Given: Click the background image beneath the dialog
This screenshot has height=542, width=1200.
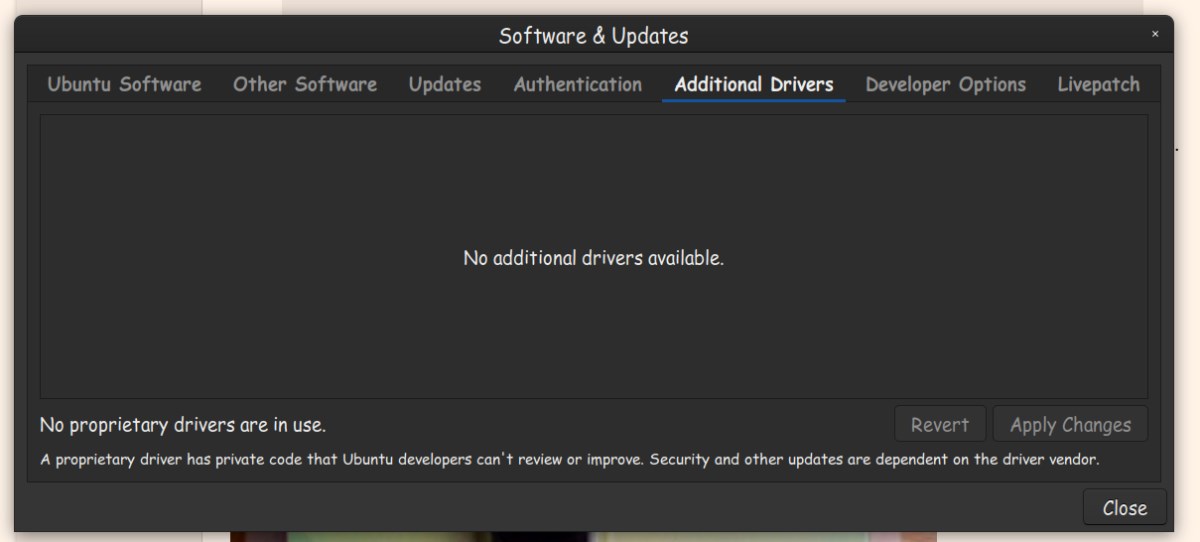Looking at the screenshot, I should pos(580,537).
